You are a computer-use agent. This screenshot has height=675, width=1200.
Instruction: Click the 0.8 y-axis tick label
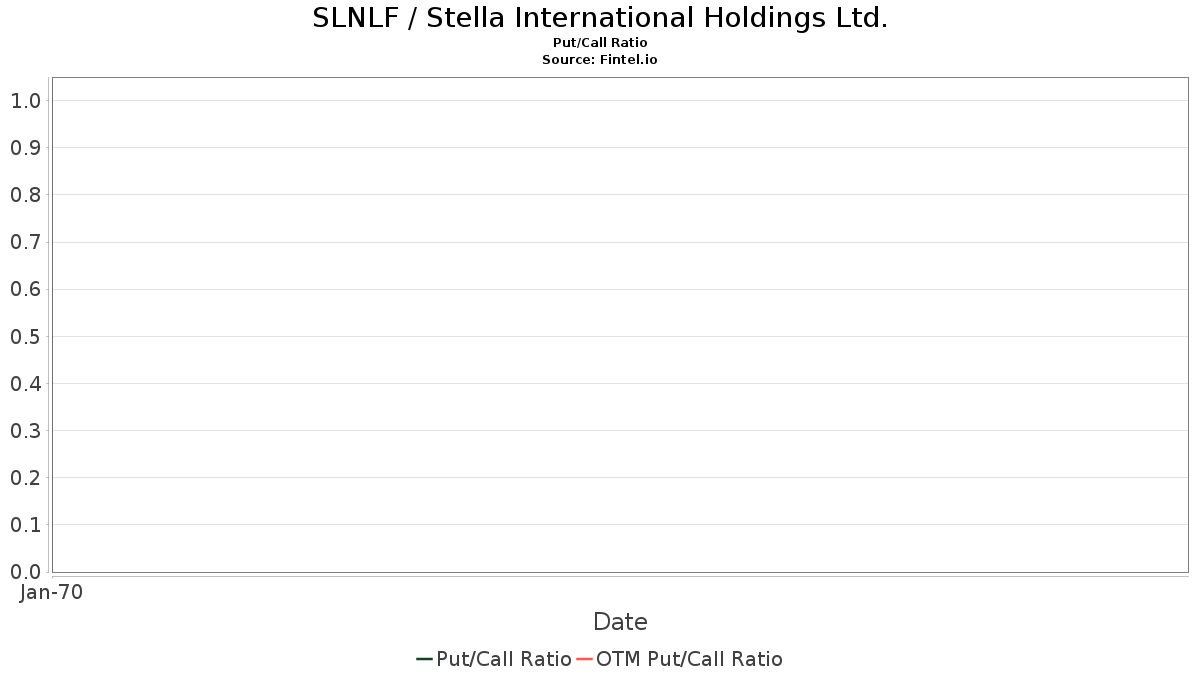[x=25, y=195]
